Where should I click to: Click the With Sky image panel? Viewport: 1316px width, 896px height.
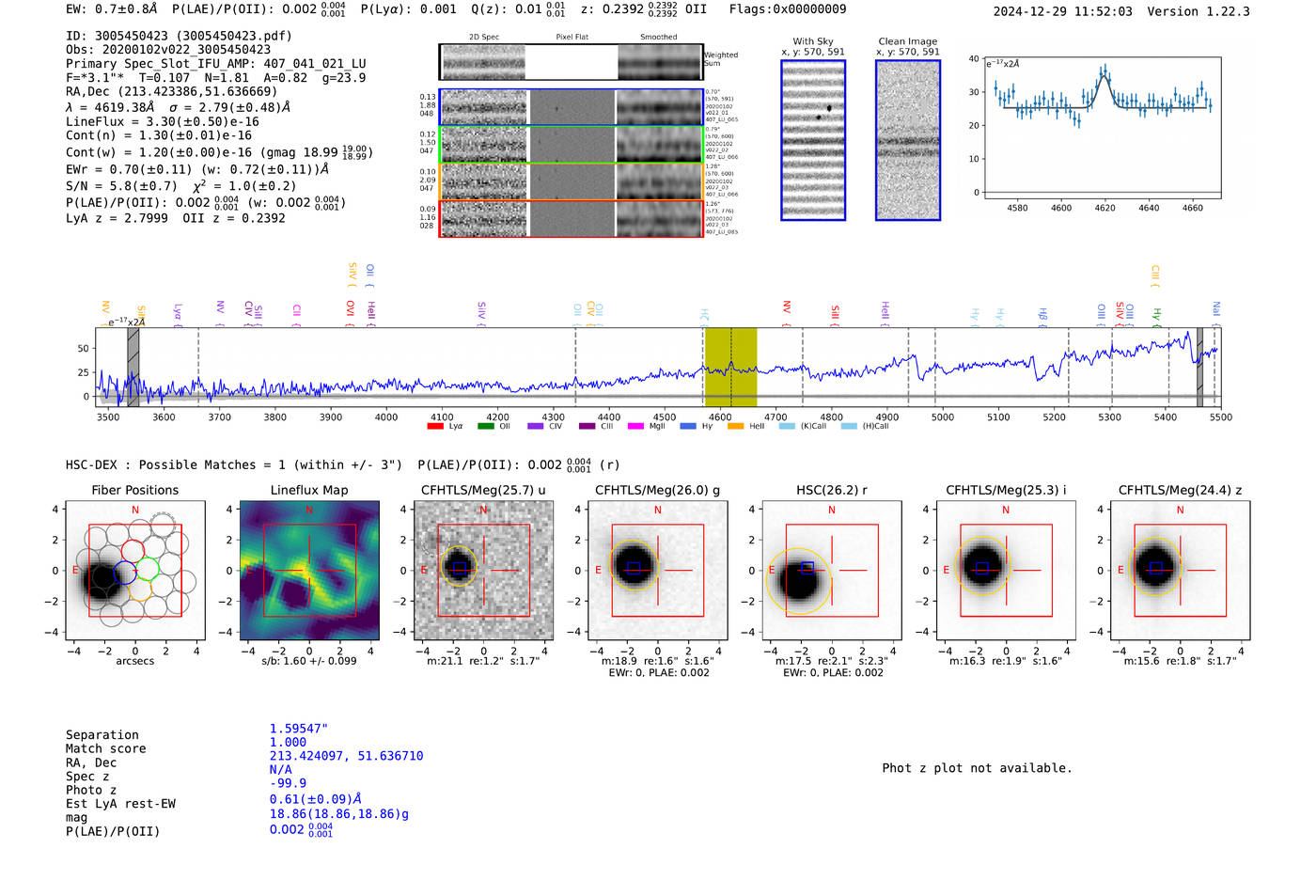(813, 140)
